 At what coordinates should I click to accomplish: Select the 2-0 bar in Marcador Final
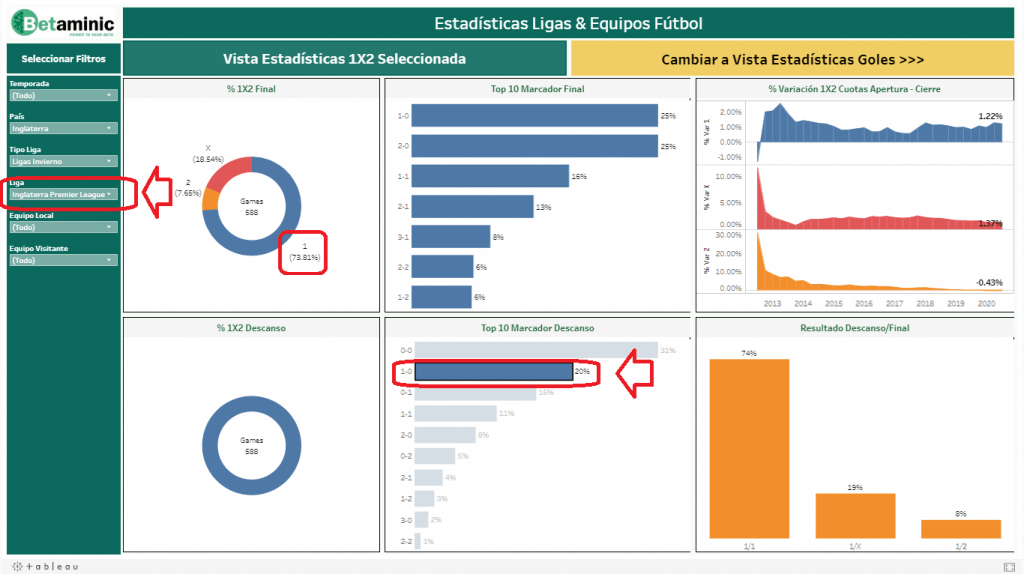pyautogui.click(x=534, y=146)
